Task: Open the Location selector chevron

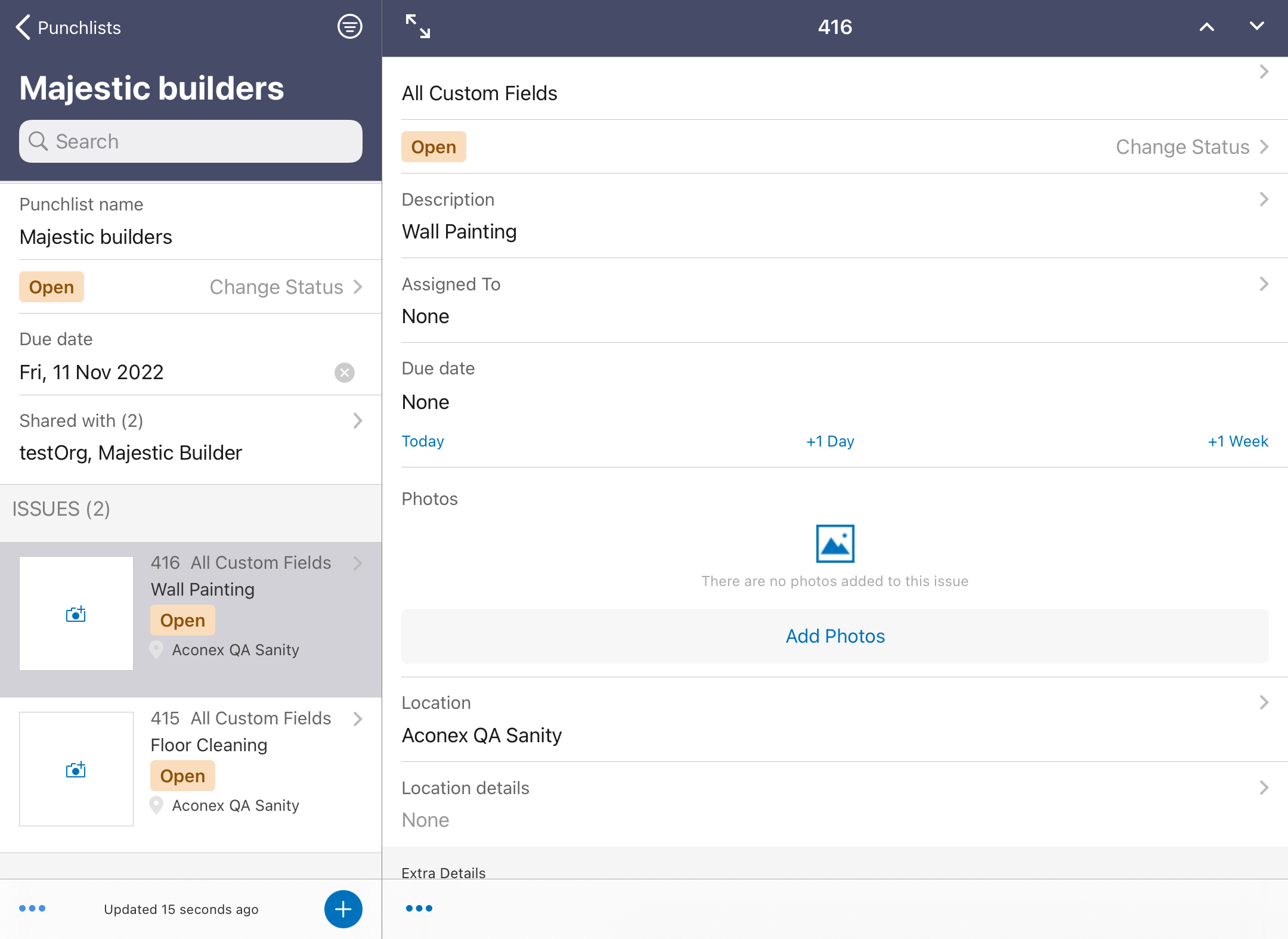Action: (x=1264, y=702)
